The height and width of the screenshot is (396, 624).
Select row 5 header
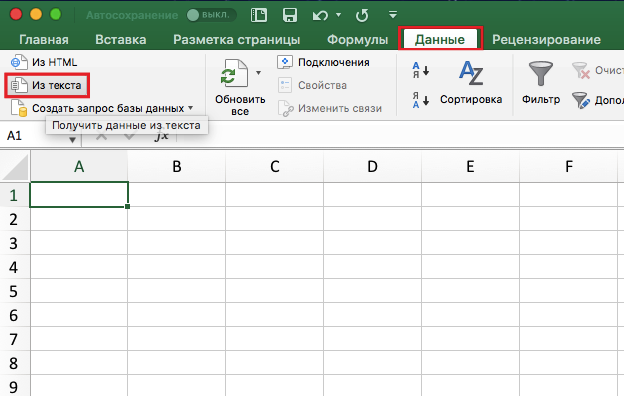pyautogui.click(x=15, y=291)
